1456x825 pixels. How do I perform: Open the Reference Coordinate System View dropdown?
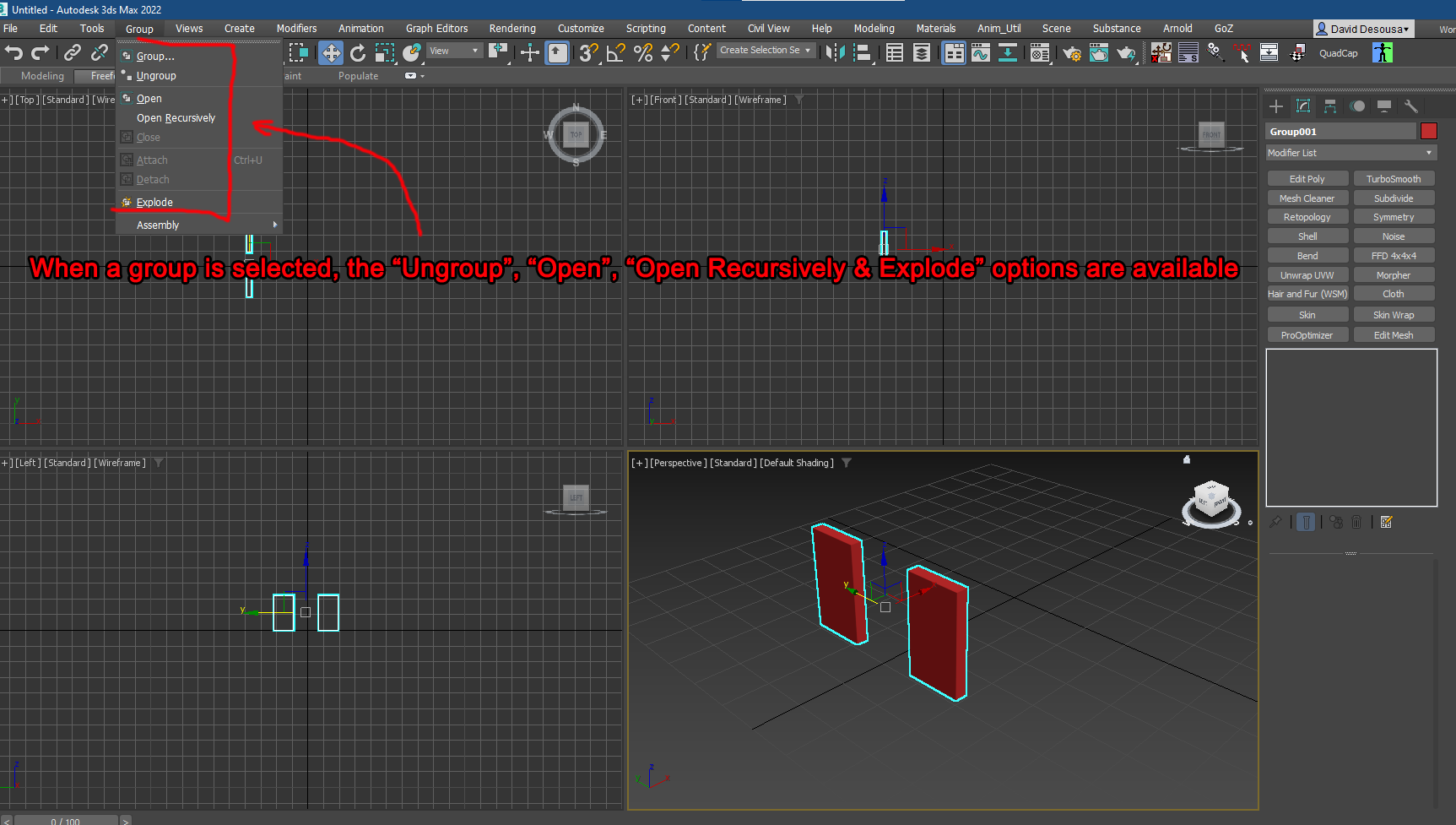(x=454, y=51)
